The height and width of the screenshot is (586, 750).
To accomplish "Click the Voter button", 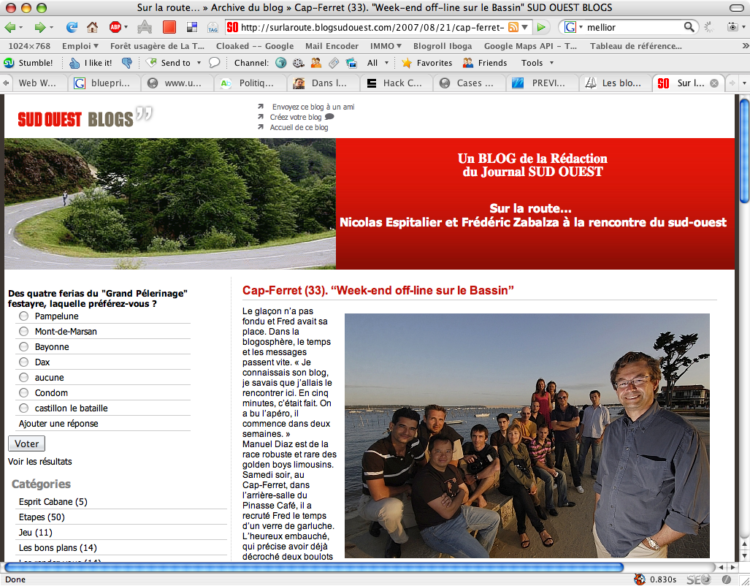I will point(27,443).
